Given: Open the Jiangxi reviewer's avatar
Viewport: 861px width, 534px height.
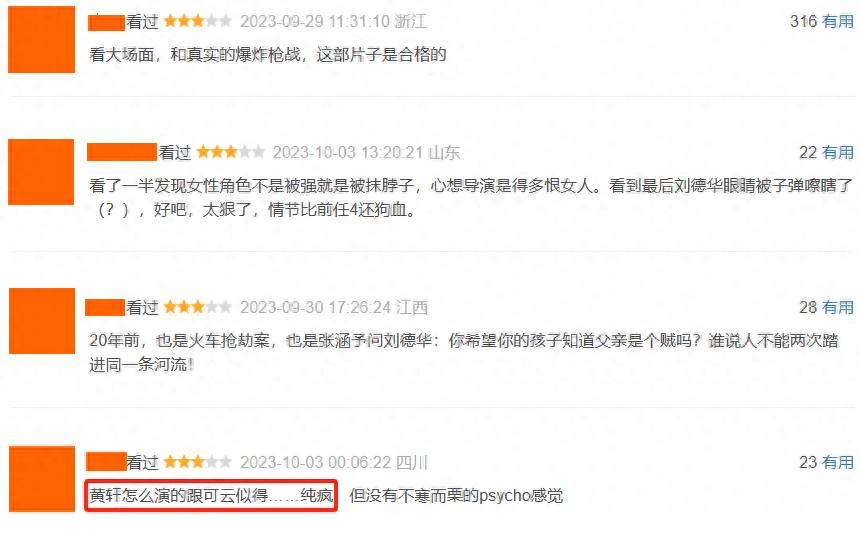Looking at the screenshot, I should [42, 321].
